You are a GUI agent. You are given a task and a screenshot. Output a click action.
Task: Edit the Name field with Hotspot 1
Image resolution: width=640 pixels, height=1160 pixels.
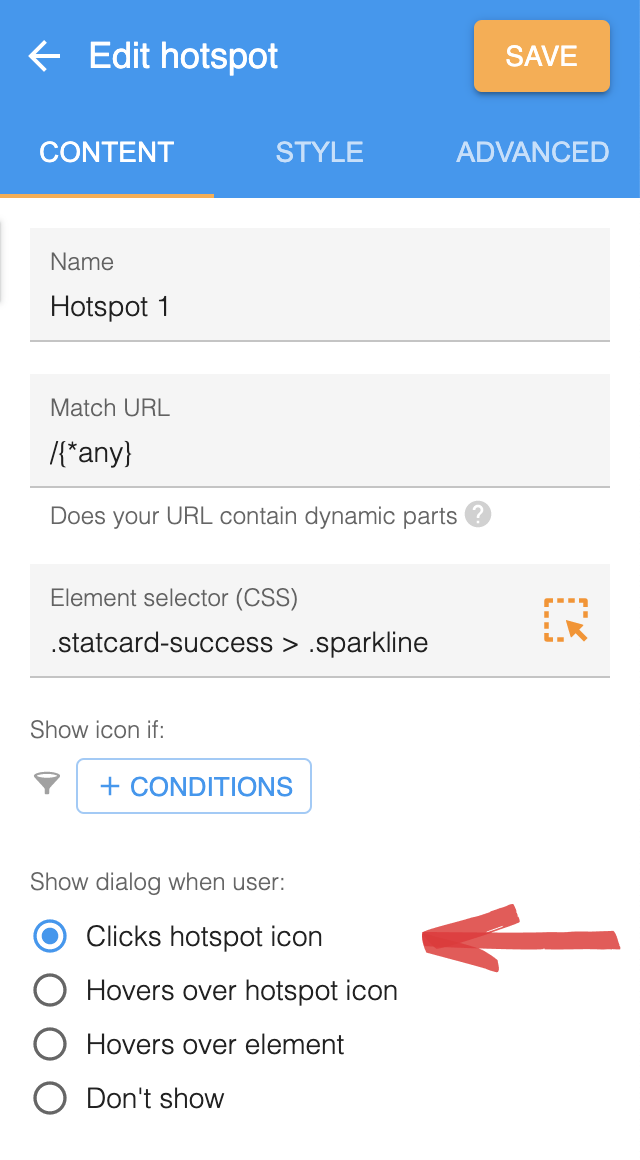click(320, 285)
